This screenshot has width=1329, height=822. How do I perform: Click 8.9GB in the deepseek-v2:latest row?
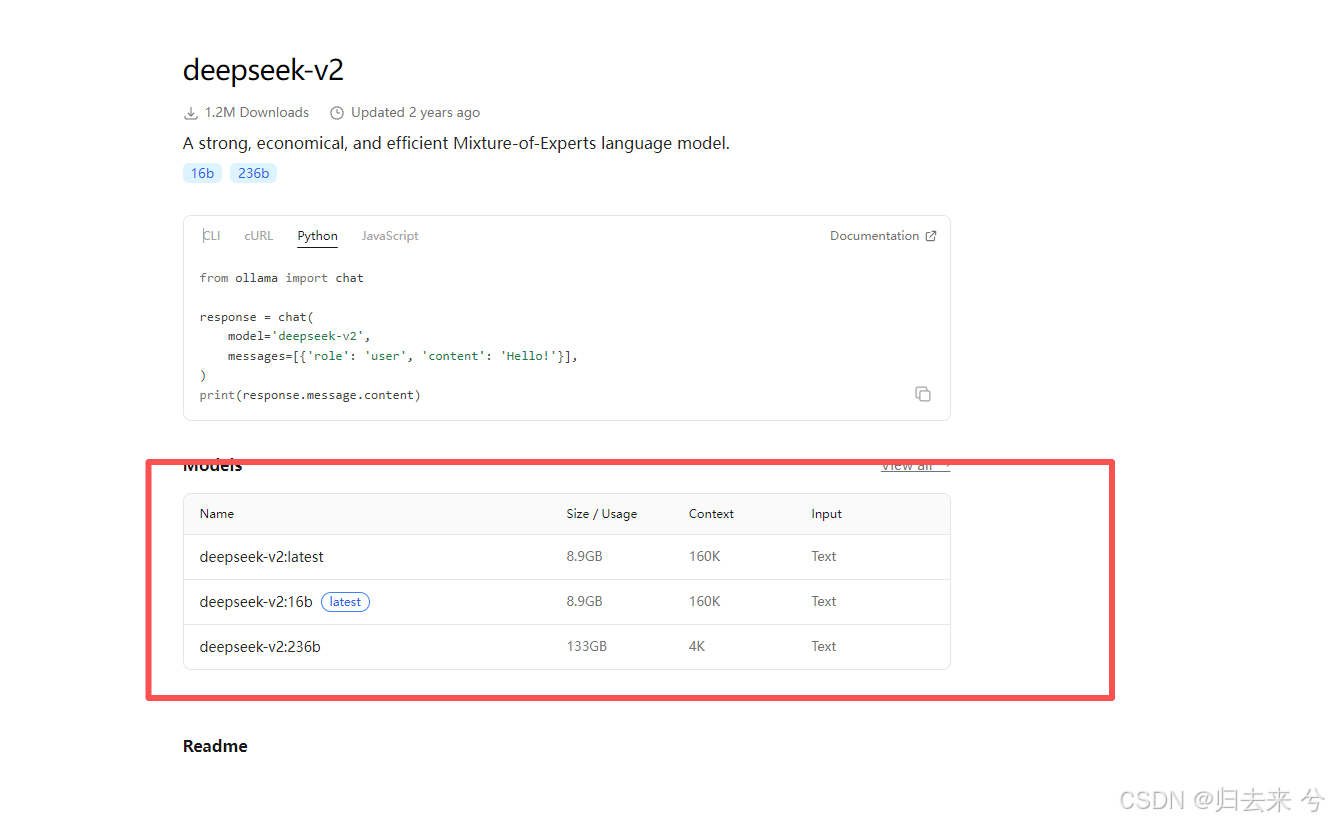pos(584,556)
